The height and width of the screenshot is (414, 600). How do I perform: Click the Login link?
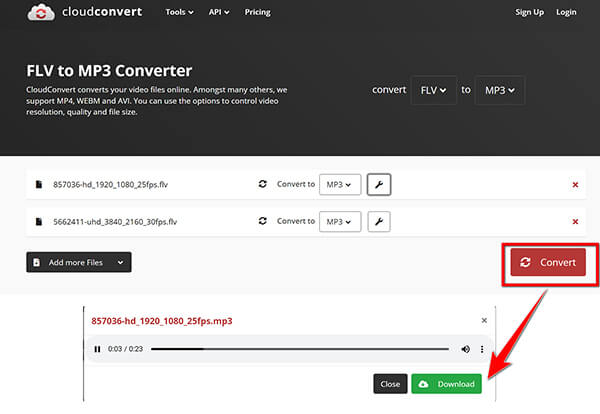(566, 12)
